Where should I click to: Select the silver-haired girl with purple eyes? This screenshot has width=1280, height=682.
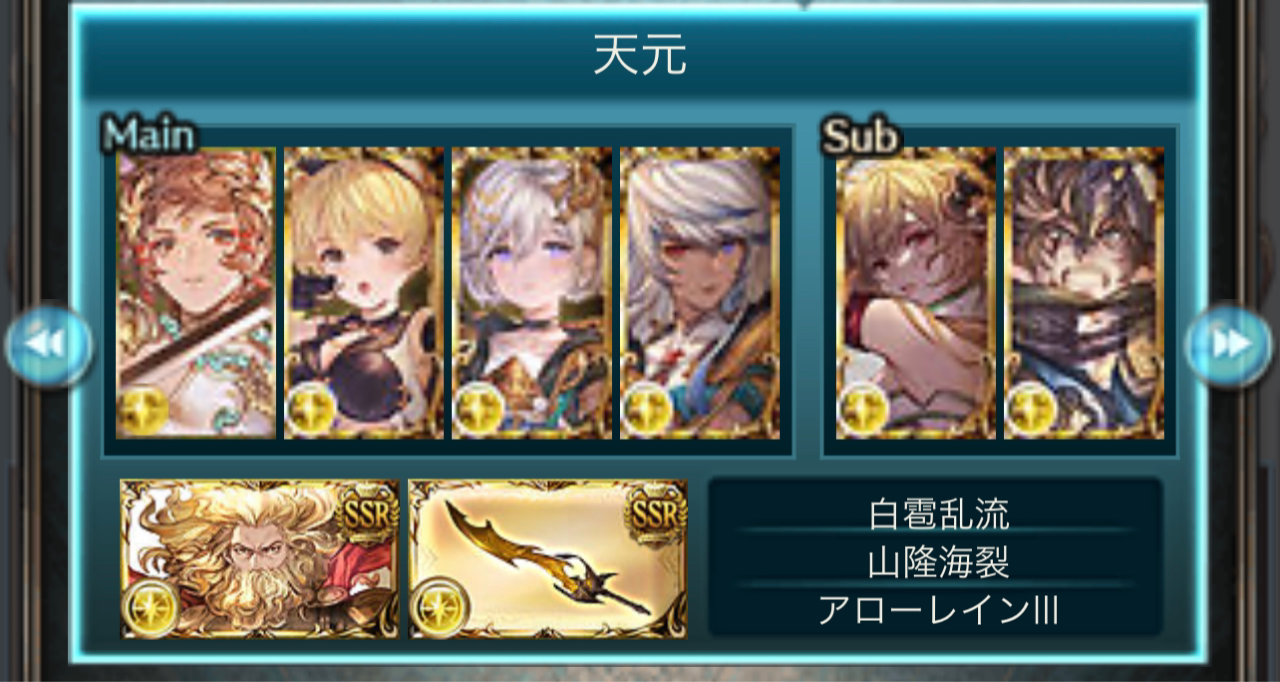532,293
